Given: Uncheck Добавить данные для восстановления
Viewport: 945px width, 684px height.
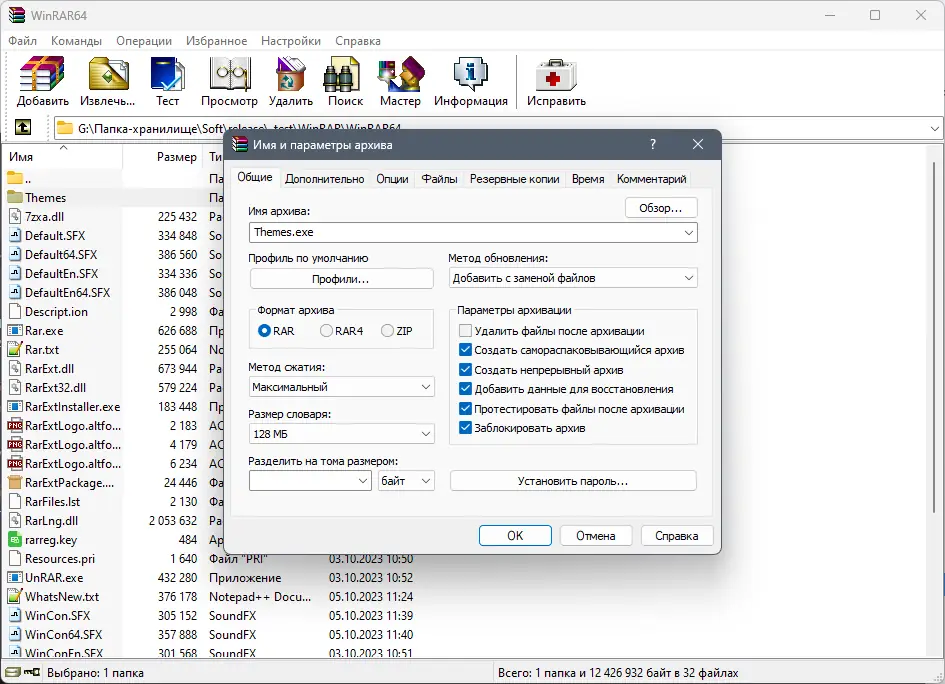Looking at the screenshot, I should (465, 389).
